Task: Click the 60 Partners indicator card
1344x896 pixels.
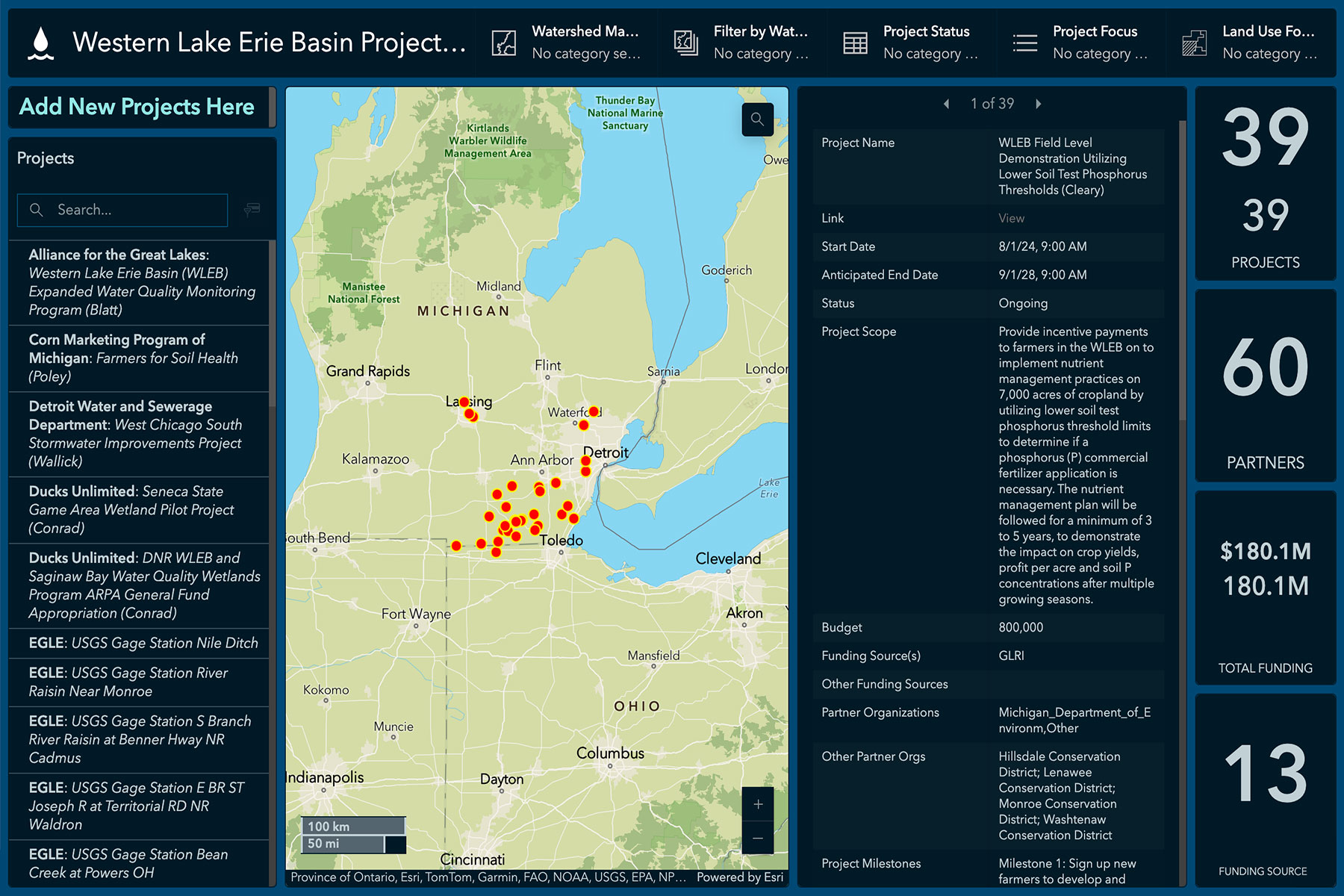Action: [1266, 385]
